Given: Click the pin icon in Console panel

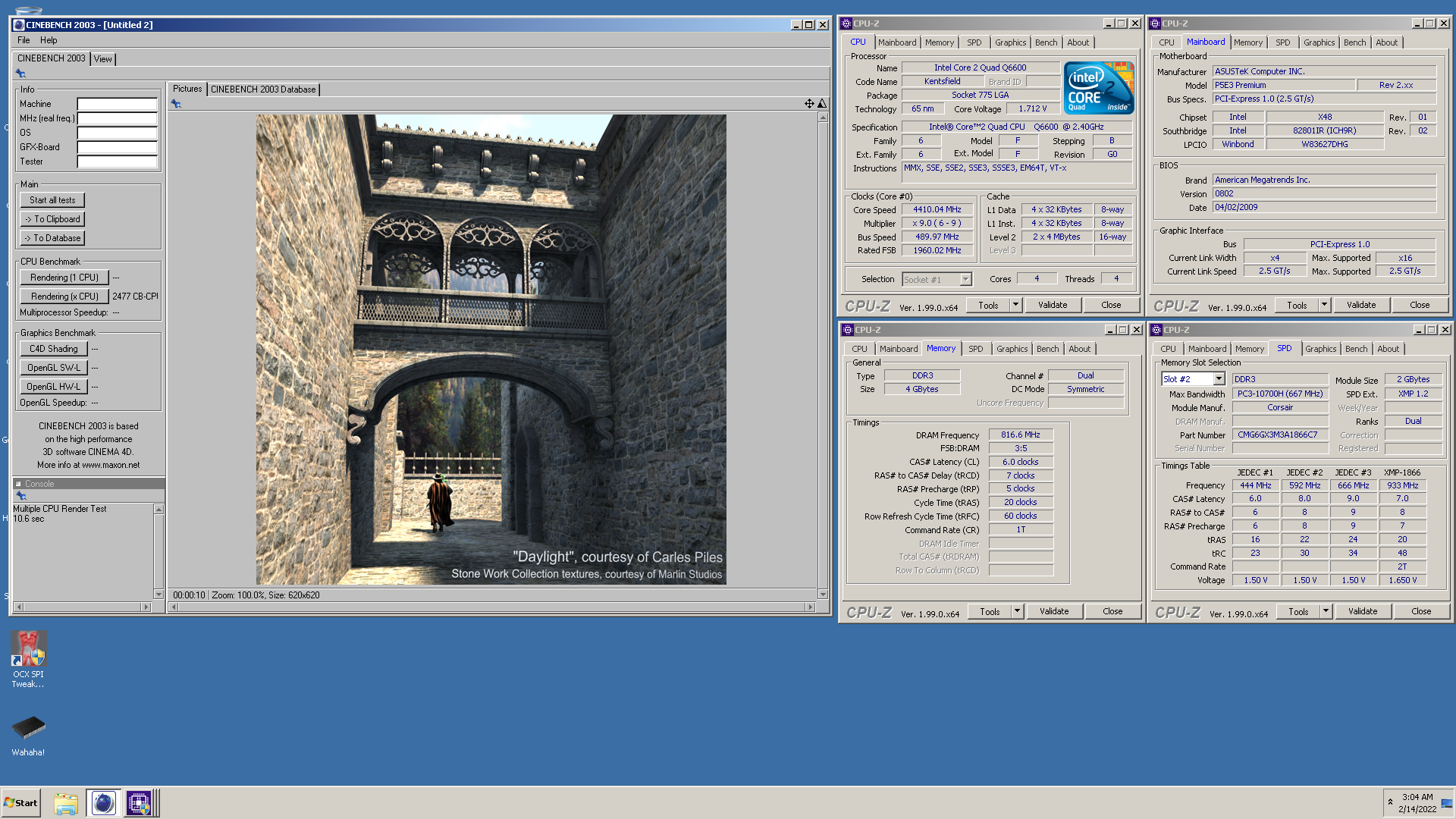Looking at the screenshot, I should pos(21,496).
